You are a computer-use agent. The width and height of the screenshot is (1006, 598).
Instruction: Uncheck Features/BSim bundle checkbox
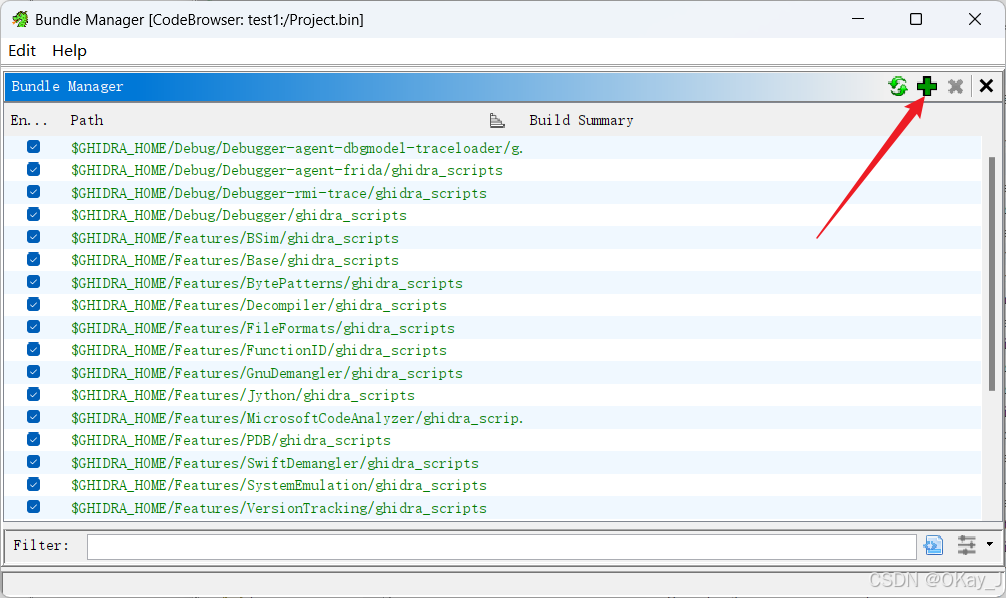pos(33,237)
